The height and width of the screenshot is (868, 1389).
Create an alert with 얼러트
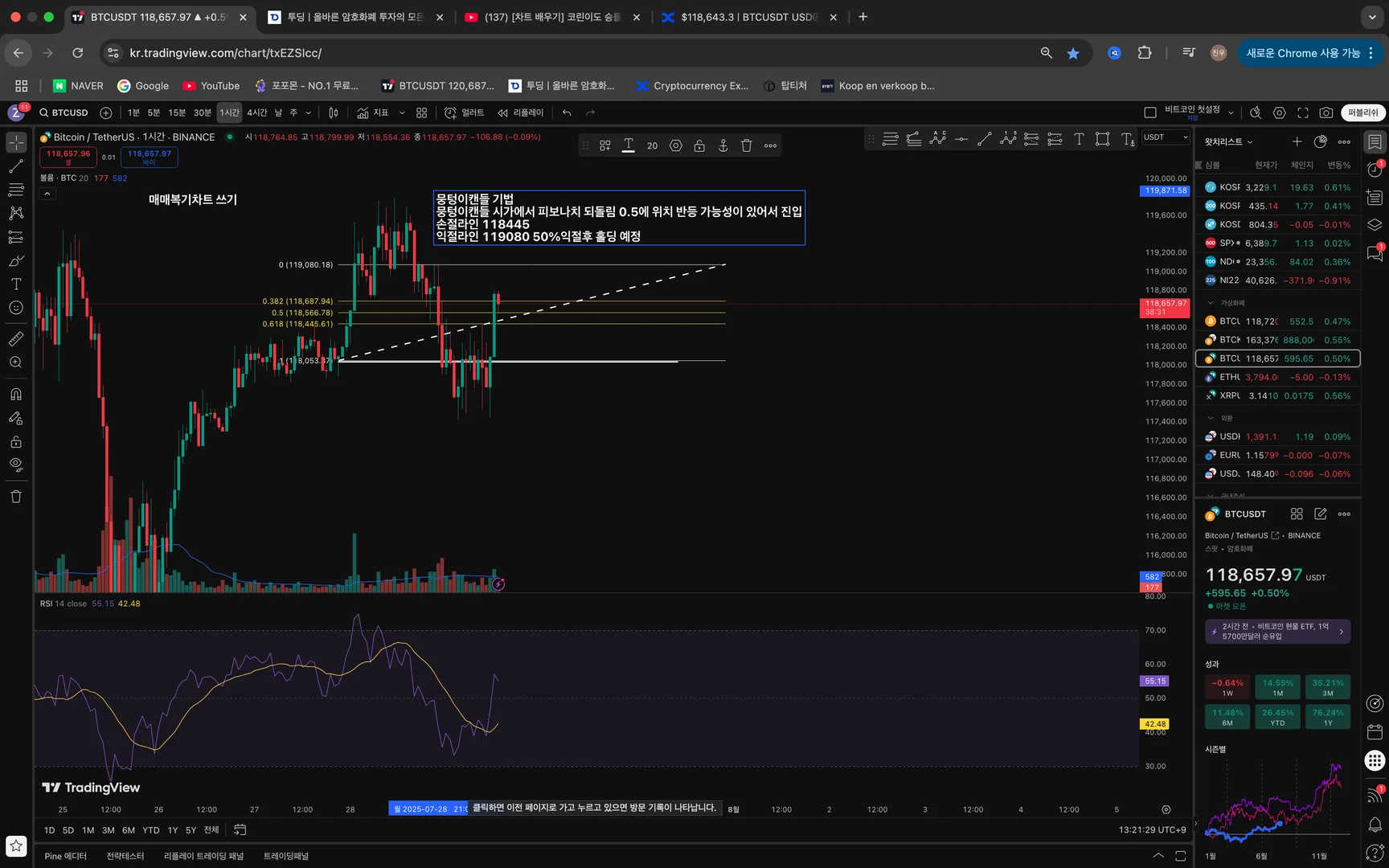(465, 113)
